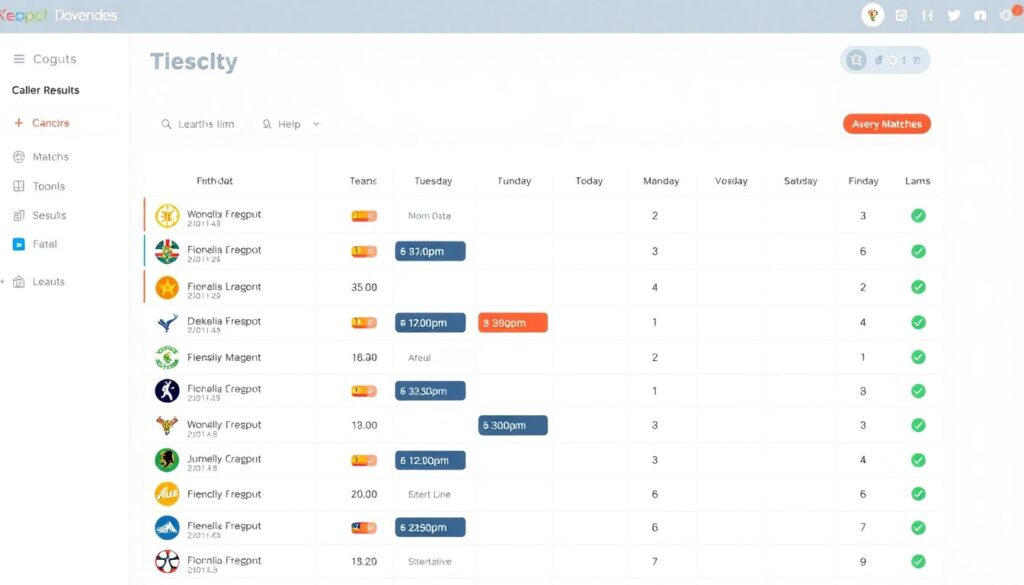
Task: Open the pill-shaped status widget below header
Action: [885, 60]
